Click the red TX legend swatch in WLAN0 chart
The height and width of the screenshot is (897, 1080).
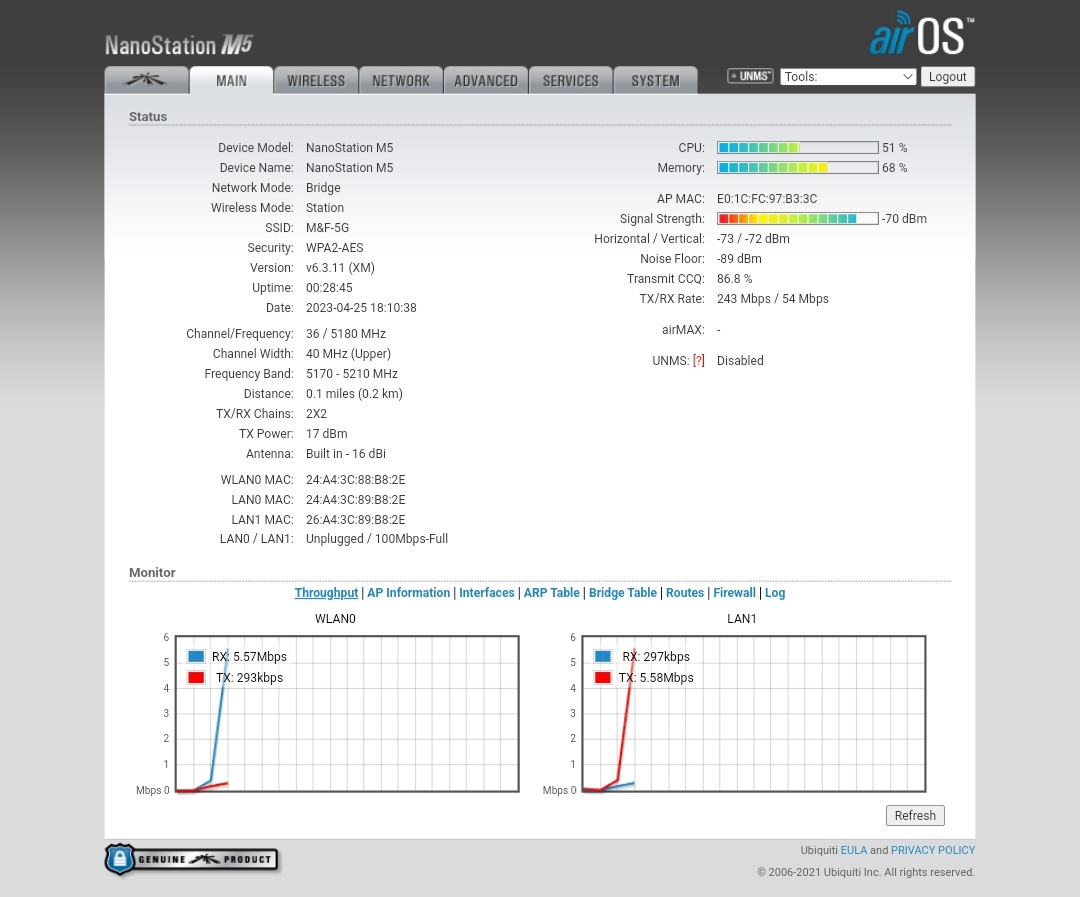click(x=196, y=677)
